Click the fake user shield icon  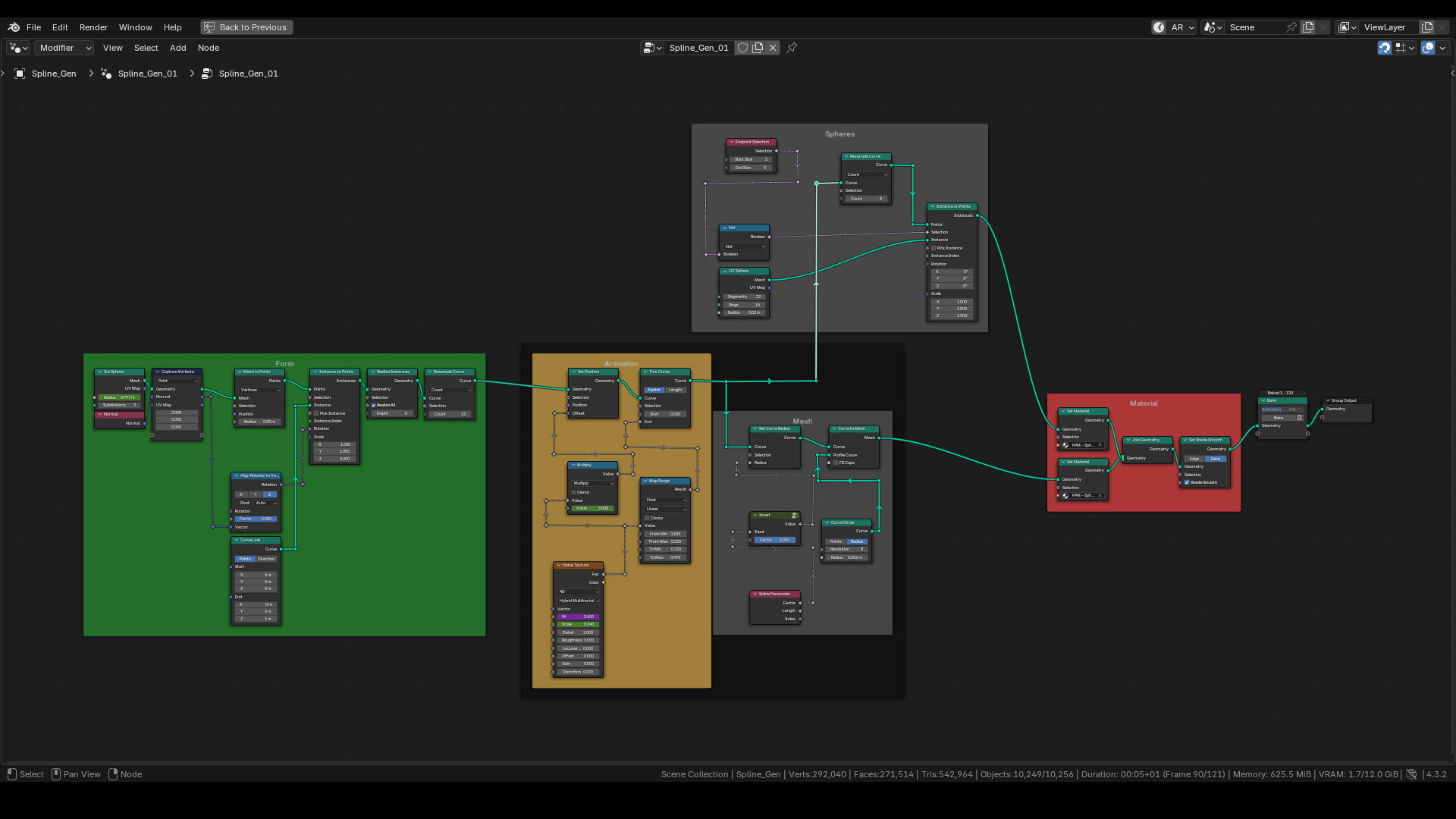pos(743,48)
